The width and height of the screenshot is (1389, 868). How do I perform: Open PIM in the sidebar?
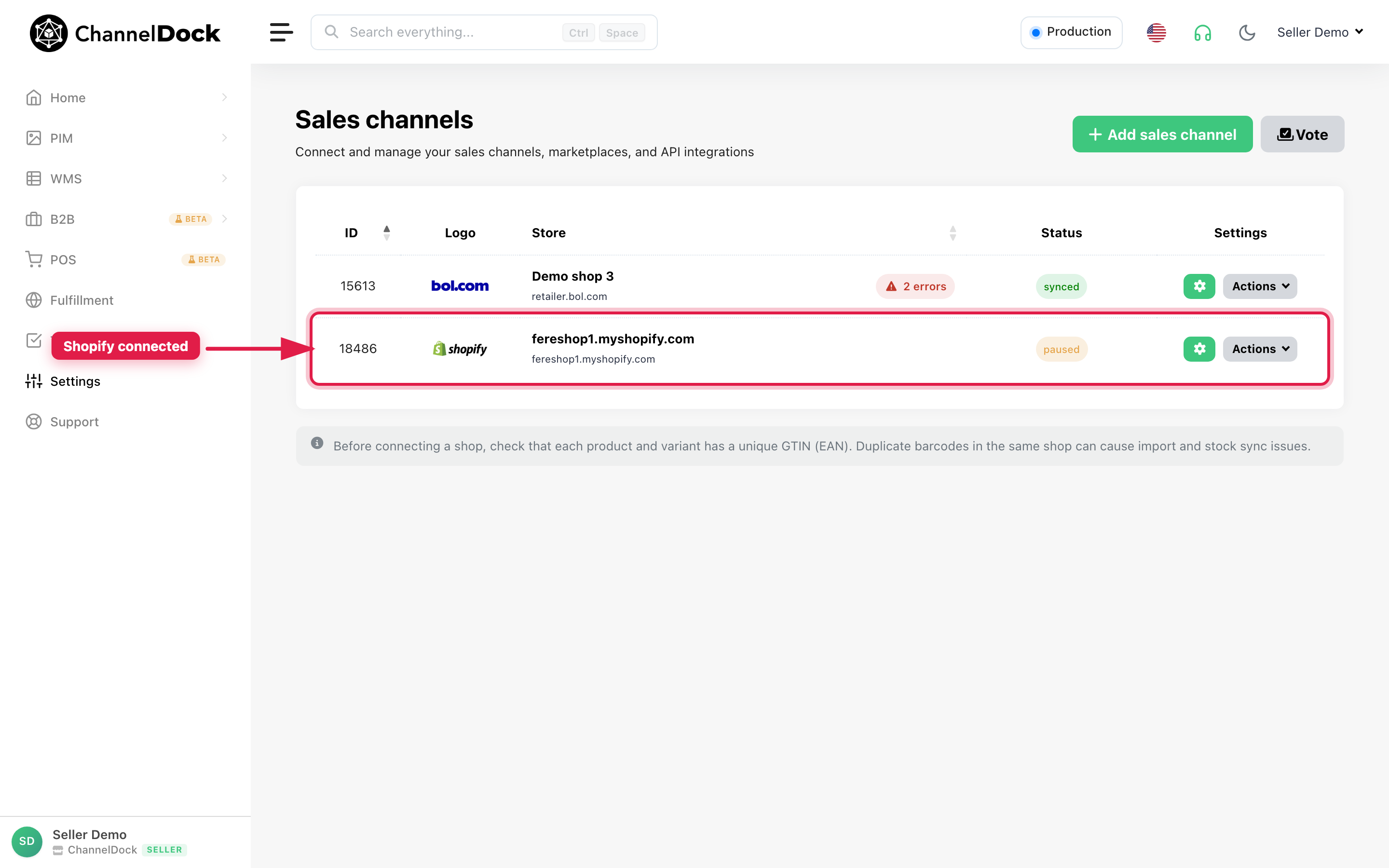(x=61, y=138)
